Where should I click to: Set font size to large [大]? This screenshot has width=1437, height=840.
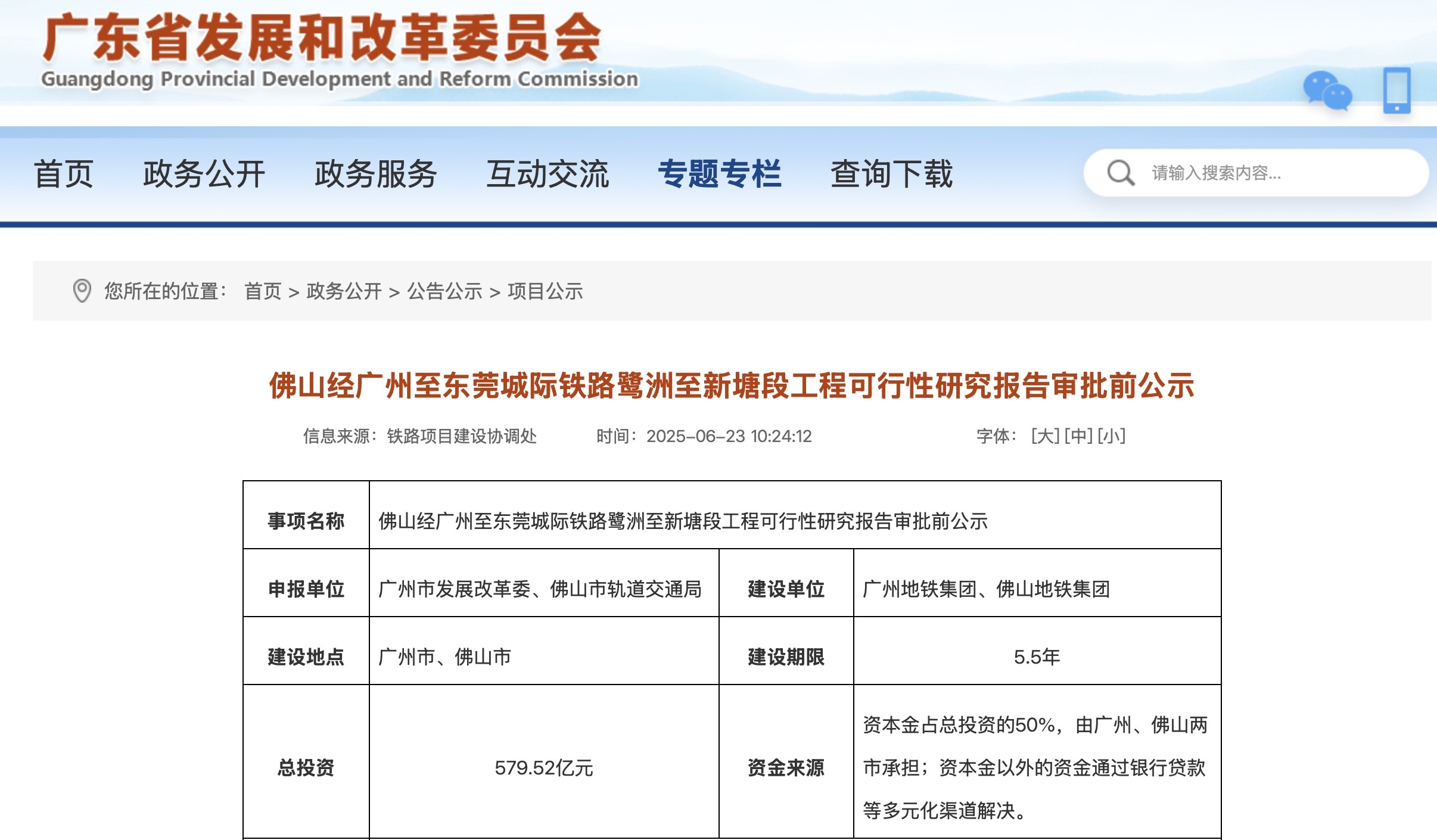pos(1046,436)
